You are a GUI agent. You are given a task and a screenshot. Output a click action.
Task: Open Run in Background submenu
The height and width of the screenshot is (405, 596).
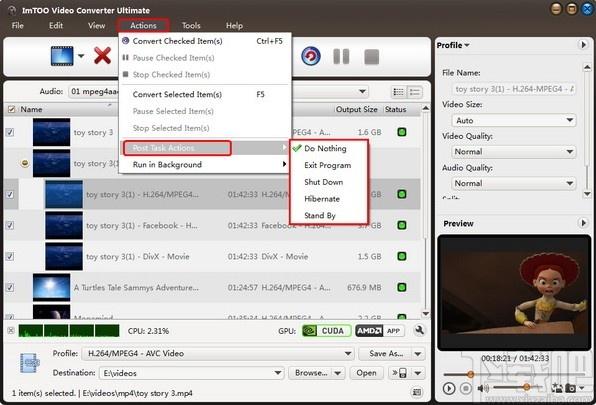tap(205, 165)
